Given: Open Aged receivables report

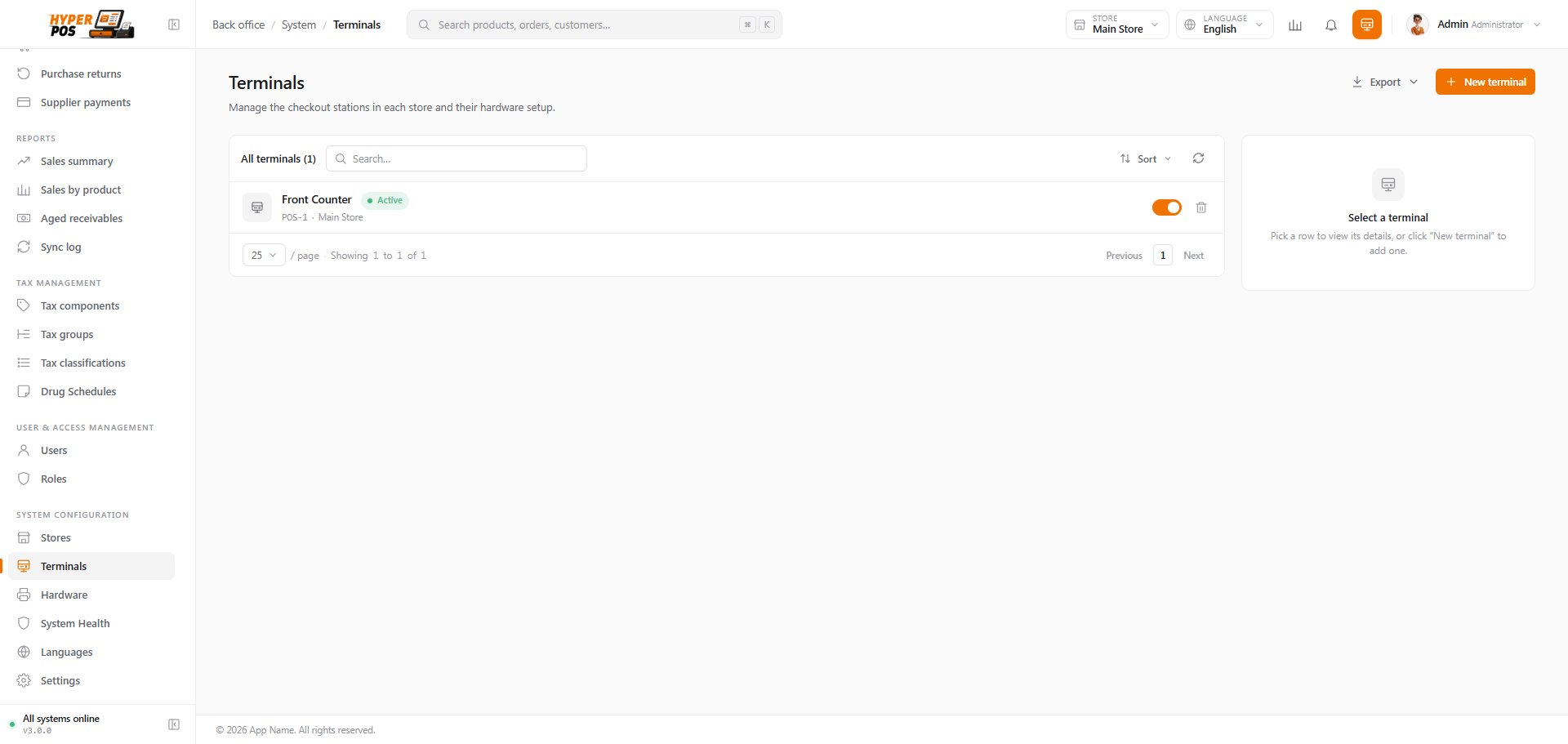Looking at the screenshot, I should pos(91,218).
